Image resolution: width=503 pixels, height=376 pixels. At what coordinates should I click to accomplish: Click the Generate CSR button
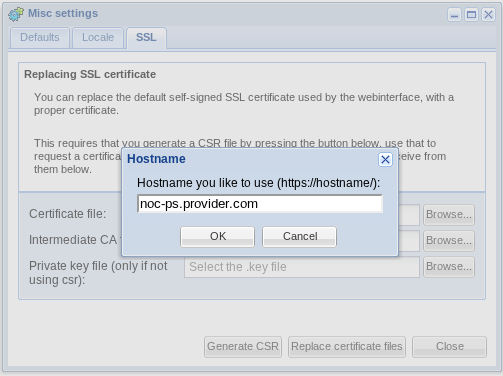pos(243,347)
